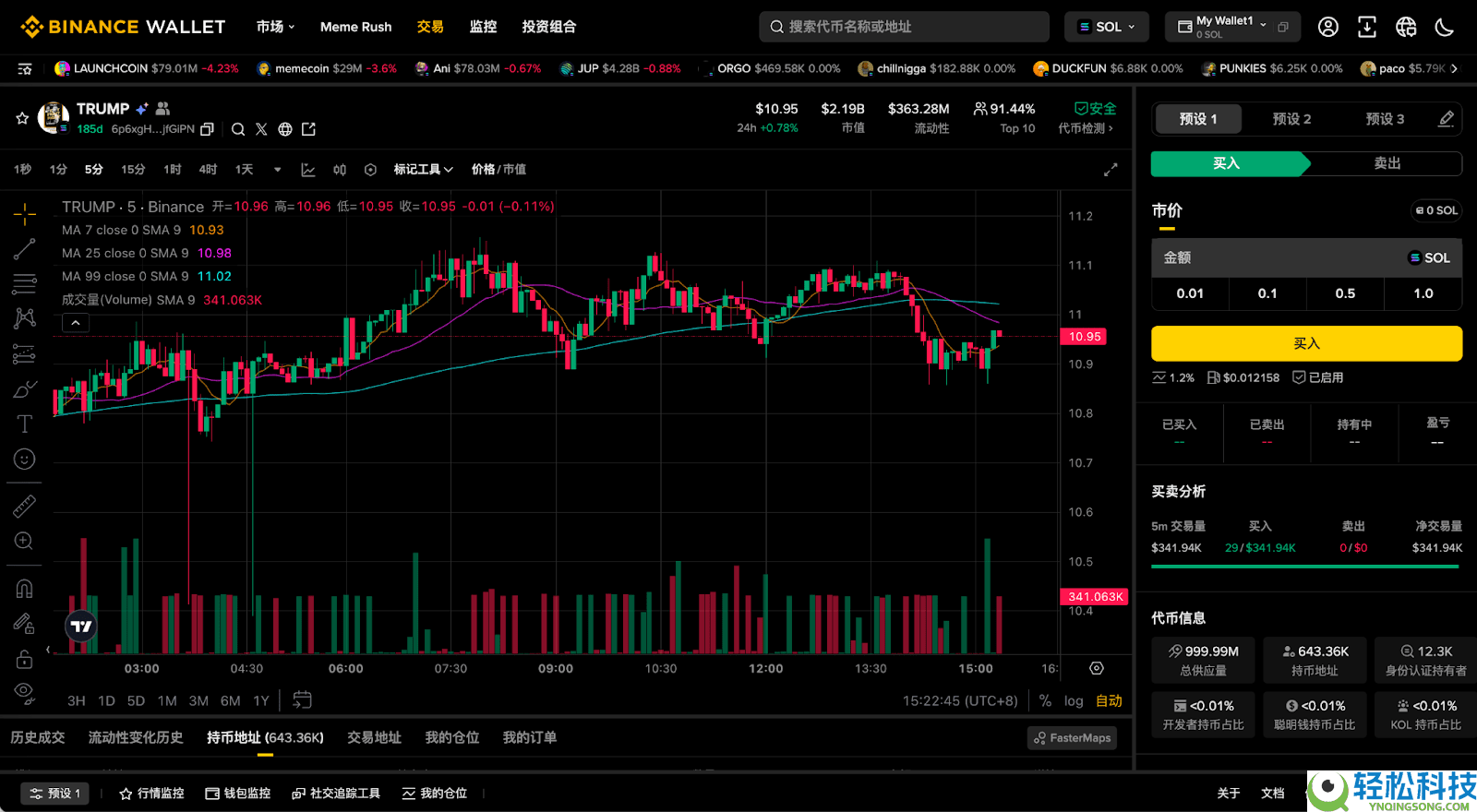Screen dimensions: 1477x812
Task: Edit presets with the pencil icon
Action: (1446, 119)
